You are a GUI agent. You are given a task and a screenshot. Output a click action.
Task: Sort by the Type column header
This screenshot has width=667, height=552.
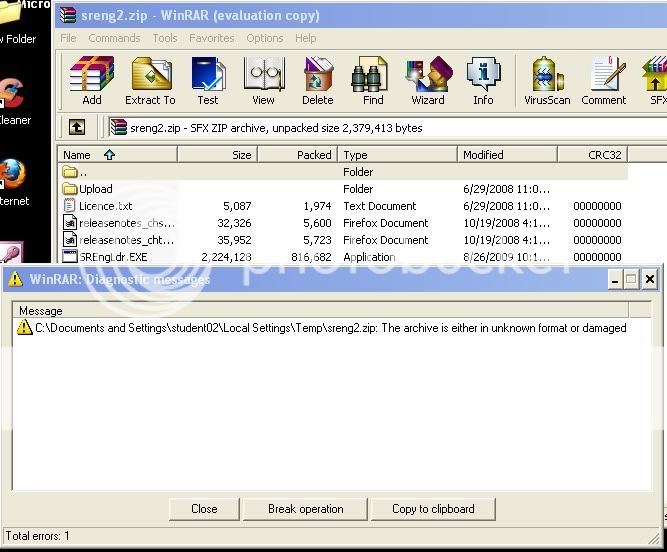(397, 155)
